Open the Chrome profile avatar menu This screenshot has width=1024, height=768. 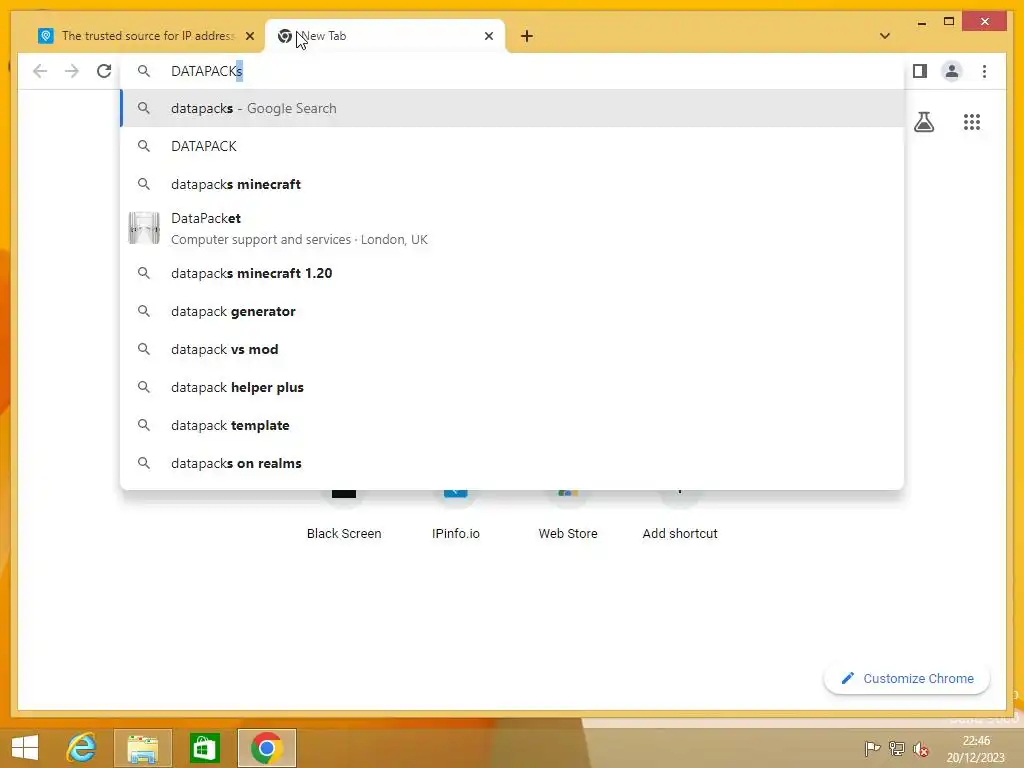point(952,71)
